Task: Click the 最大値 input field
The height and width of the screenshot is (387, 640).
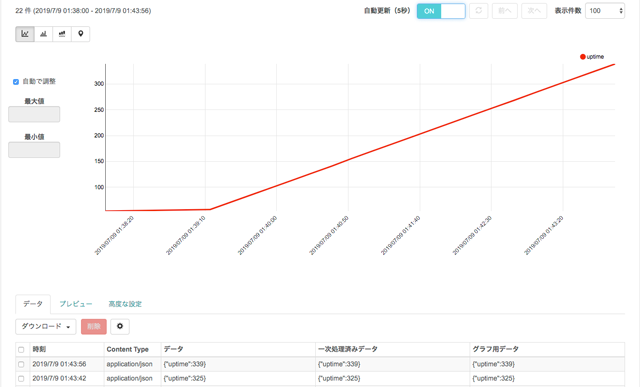Action: 34,114
